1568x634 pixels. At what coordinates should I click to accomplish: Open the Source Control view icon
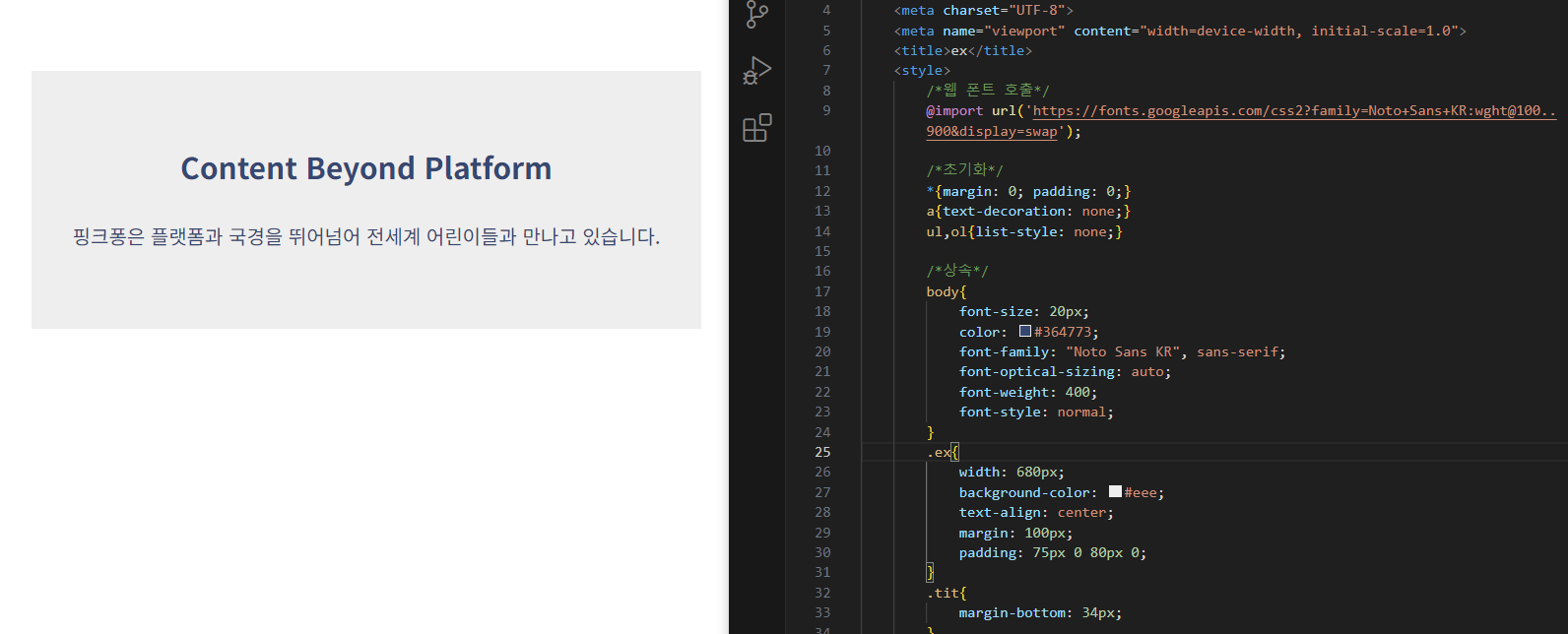tap(756, 14)
